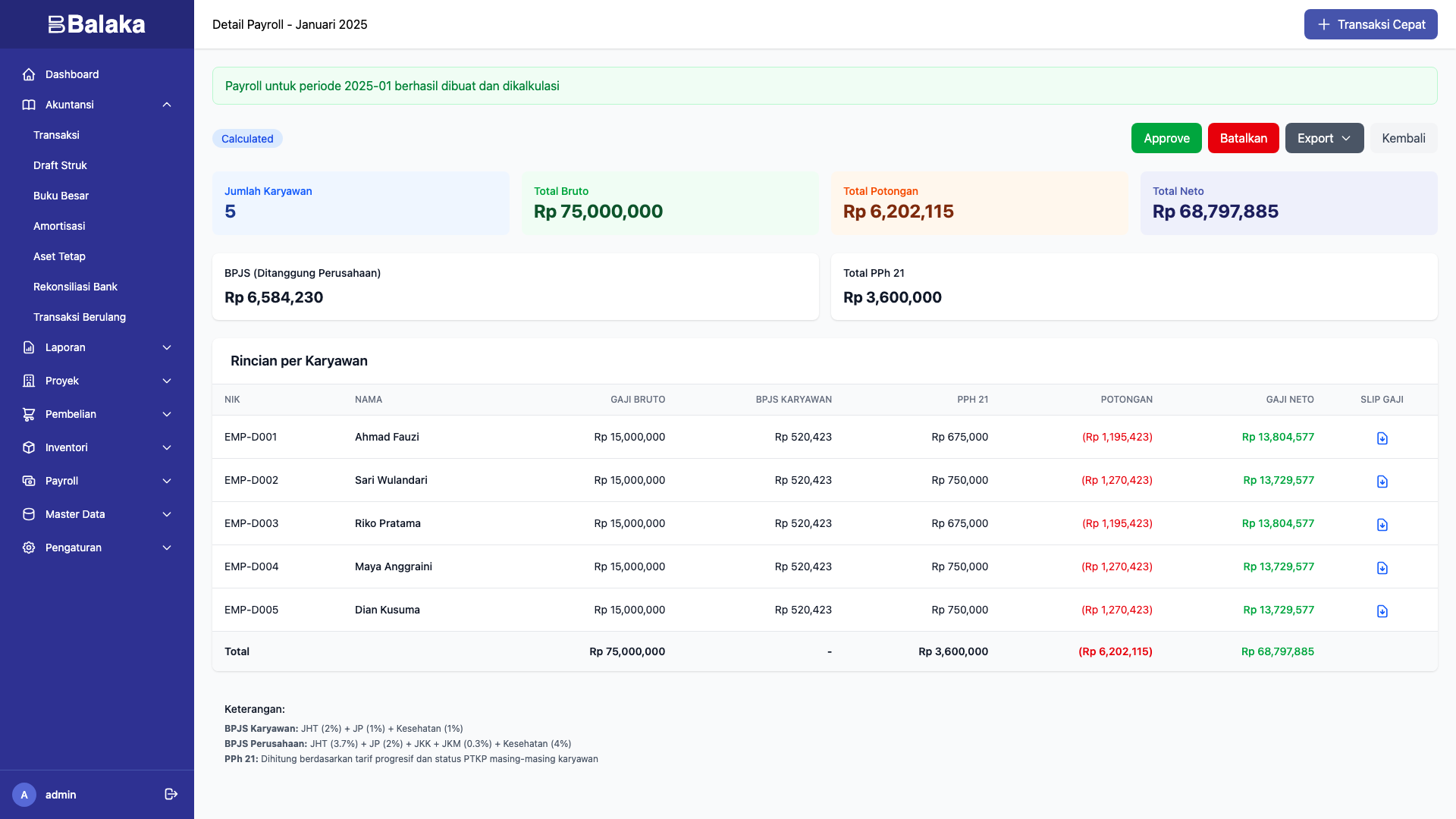Viewport: 1456px width, 819px height.
Task: Open the Pengaturan settings gear icon
Action: [x=29, y=548]
